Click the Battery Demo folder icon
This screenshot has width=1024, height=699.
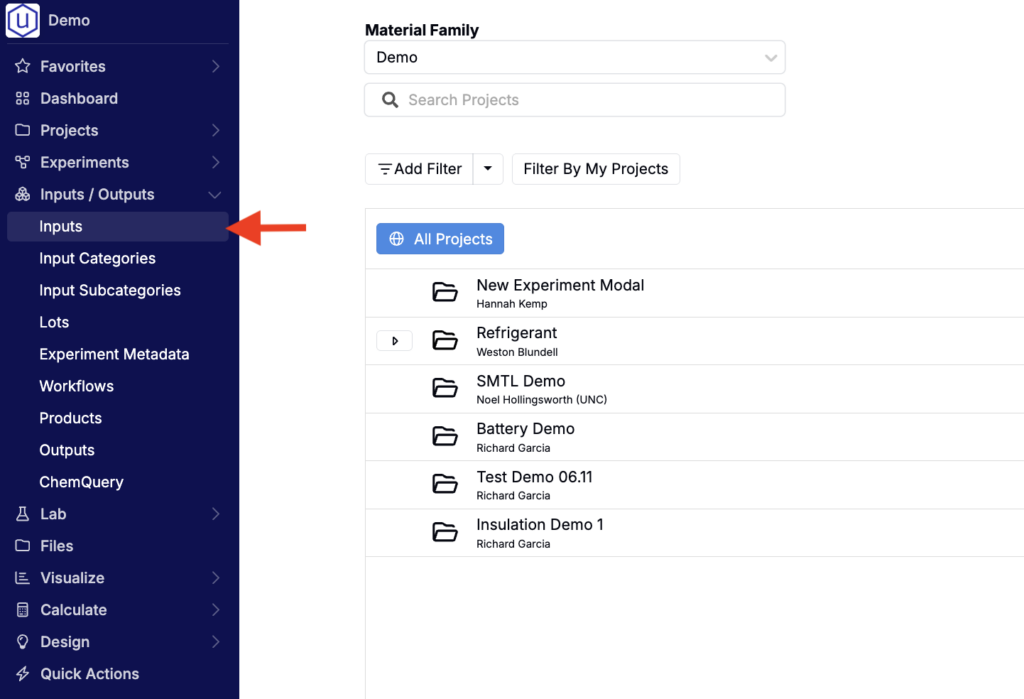click(x=445, y=437)
